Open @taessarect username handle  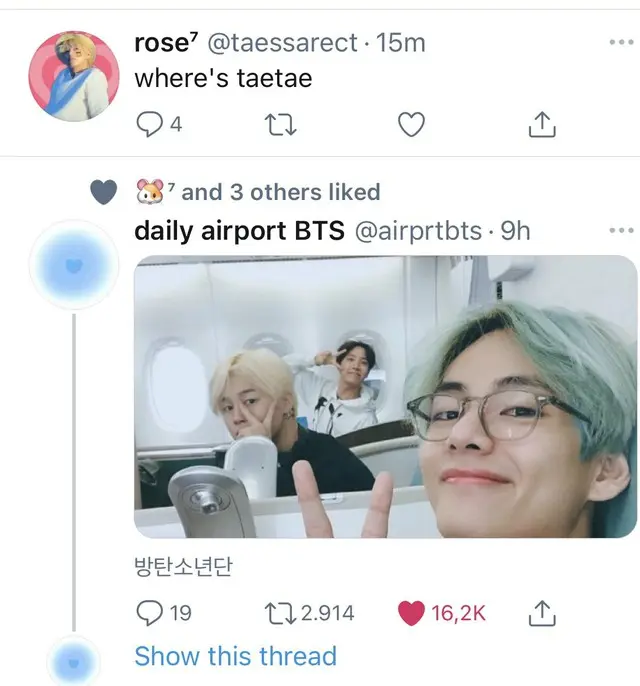[x=282, y=43]
